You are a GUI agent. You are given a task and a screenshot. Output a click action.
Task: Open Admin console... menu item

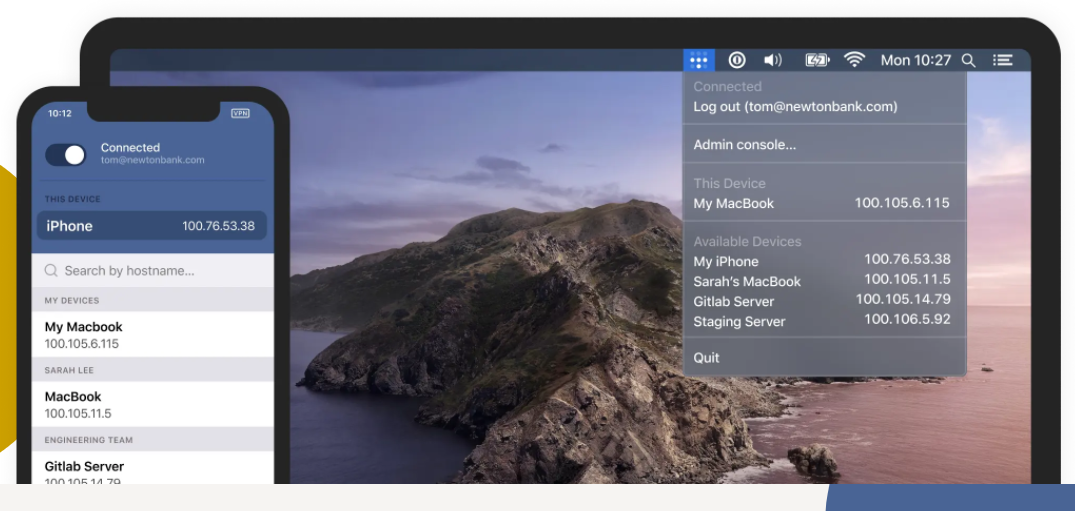click(x=745, y=145)
